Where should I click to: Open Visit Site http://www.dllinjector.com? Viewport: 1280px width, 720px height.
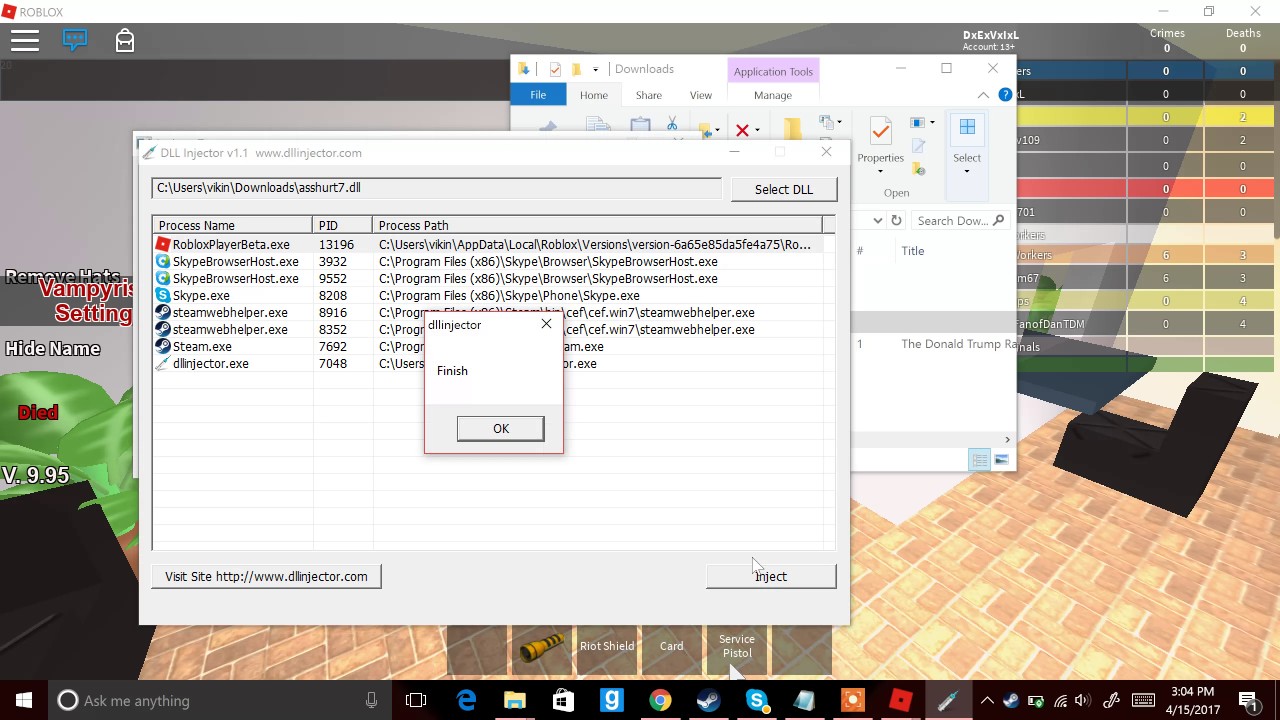click(266, 576)
